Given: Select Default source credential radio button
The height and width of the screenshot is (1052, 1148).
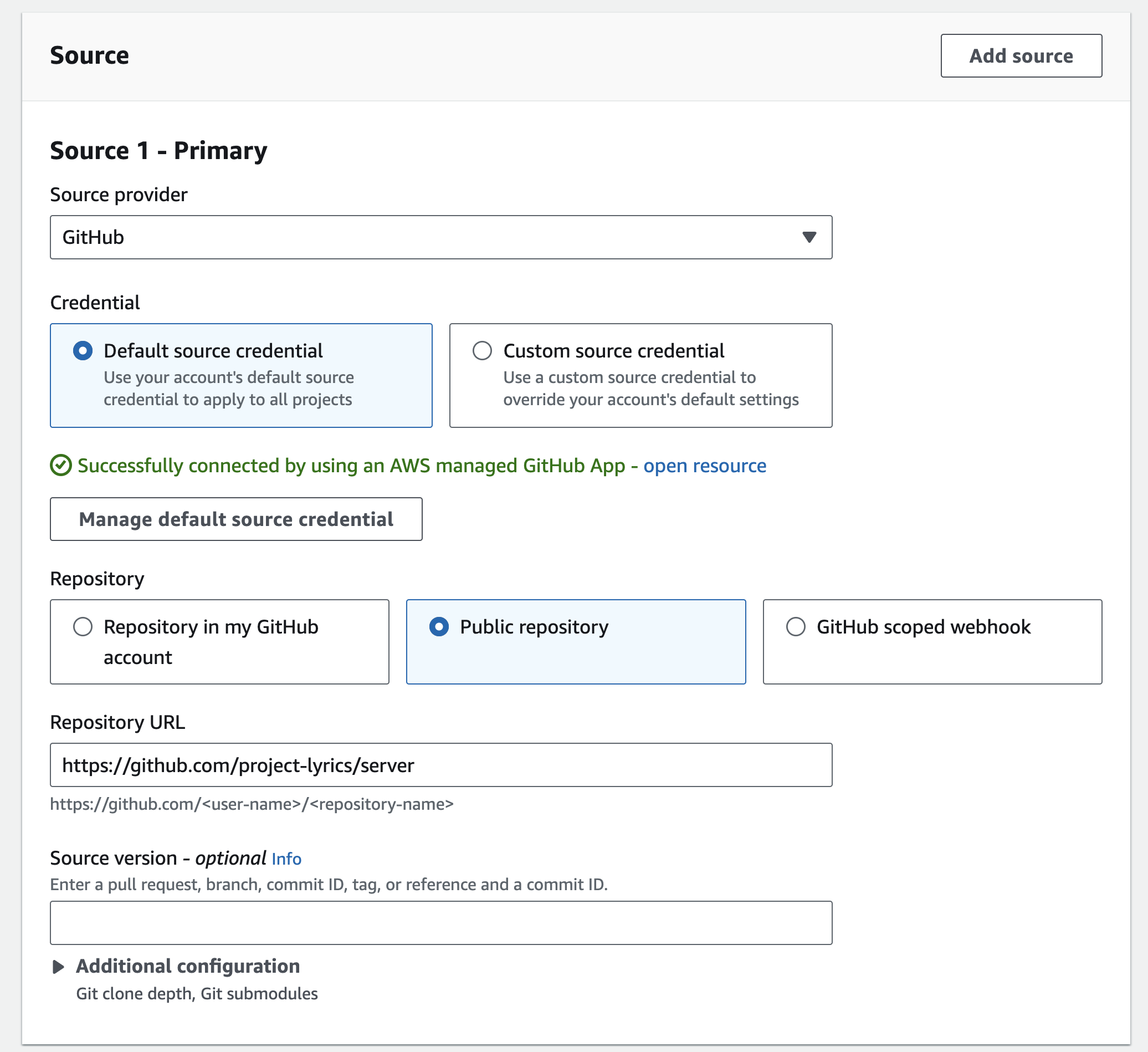Looking at the screenshot, I should click(x=83, y=351).
